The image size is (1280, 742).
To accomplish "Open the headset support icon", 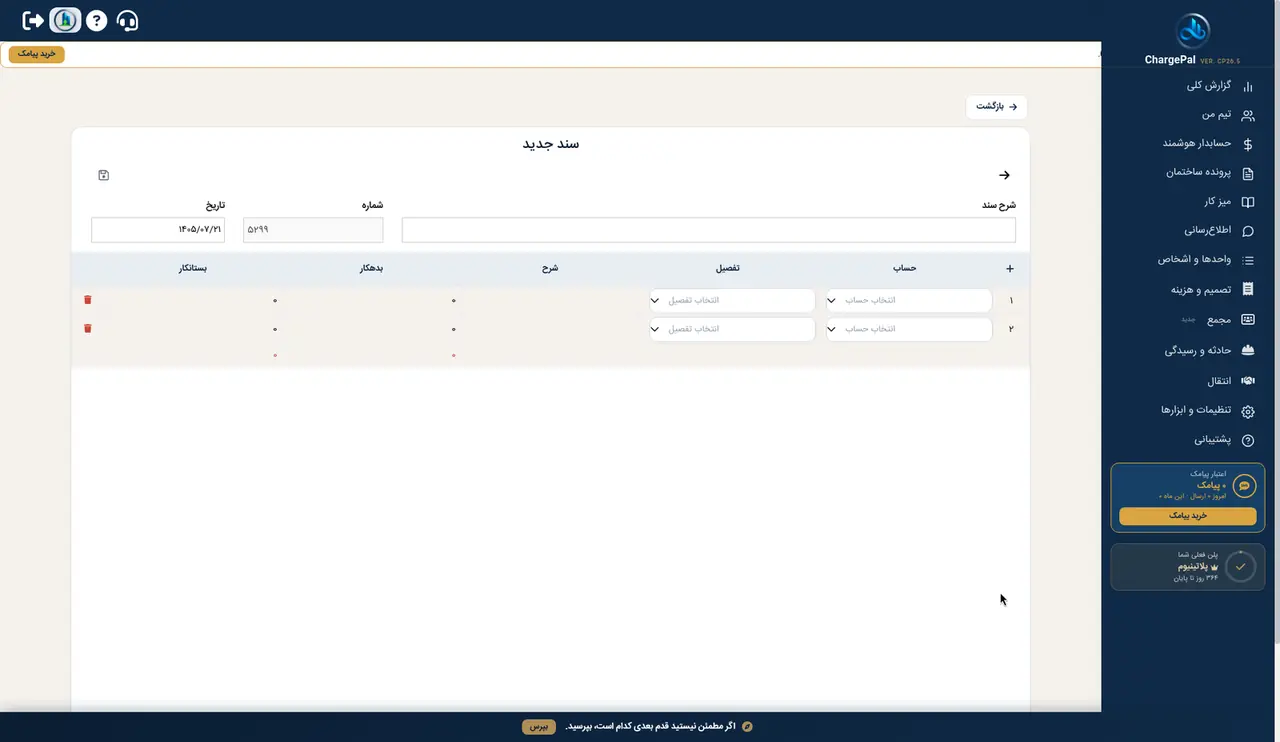I will click(x=127, y=20).
